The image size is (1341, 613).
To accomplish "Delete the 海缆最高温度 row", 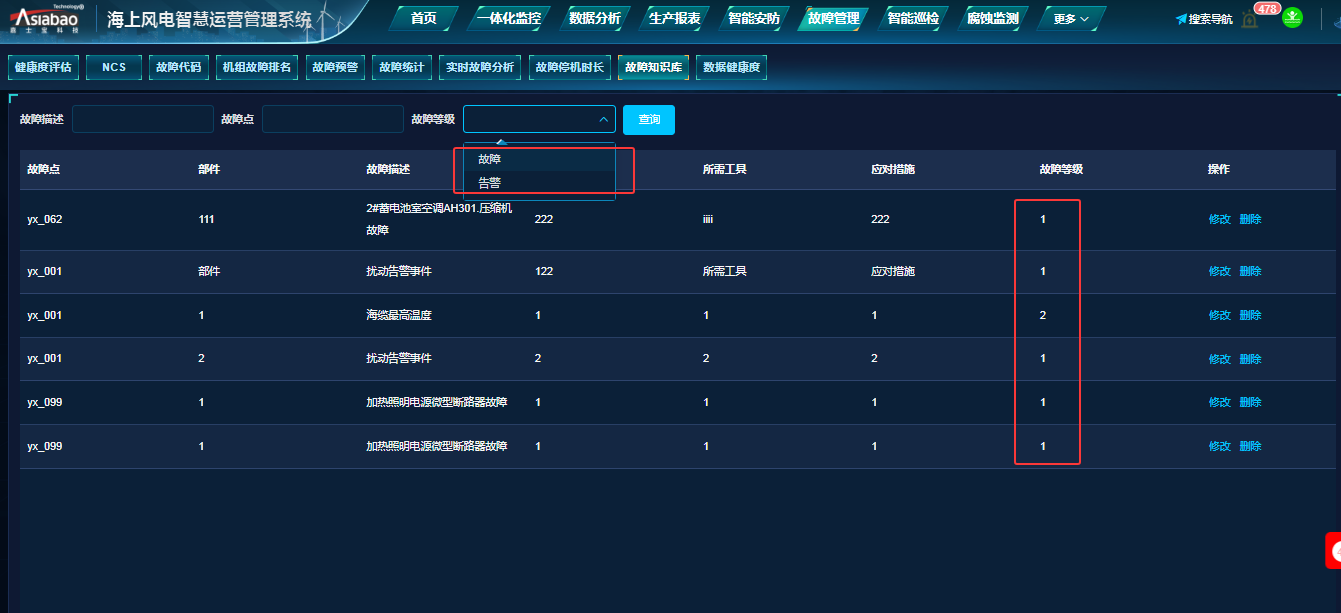I will (1250, 315).
